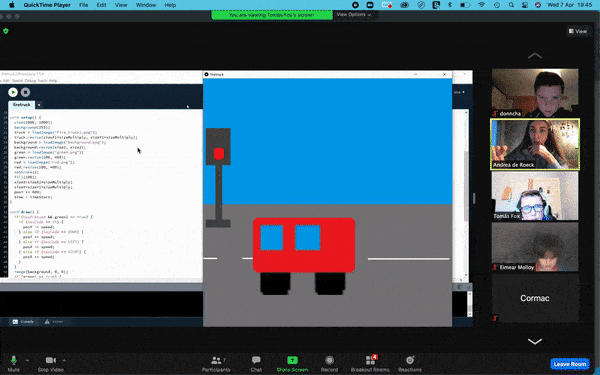Click the red fire truck in the sketch

304,256
